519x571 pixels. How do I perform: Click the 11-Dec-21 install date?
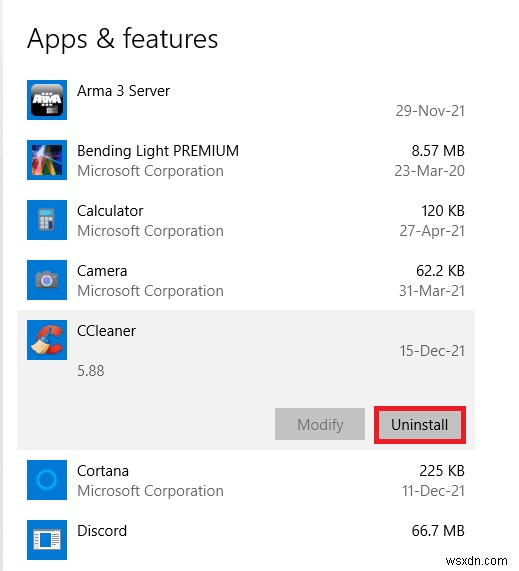pyautogui.click(x=433, y=491)
